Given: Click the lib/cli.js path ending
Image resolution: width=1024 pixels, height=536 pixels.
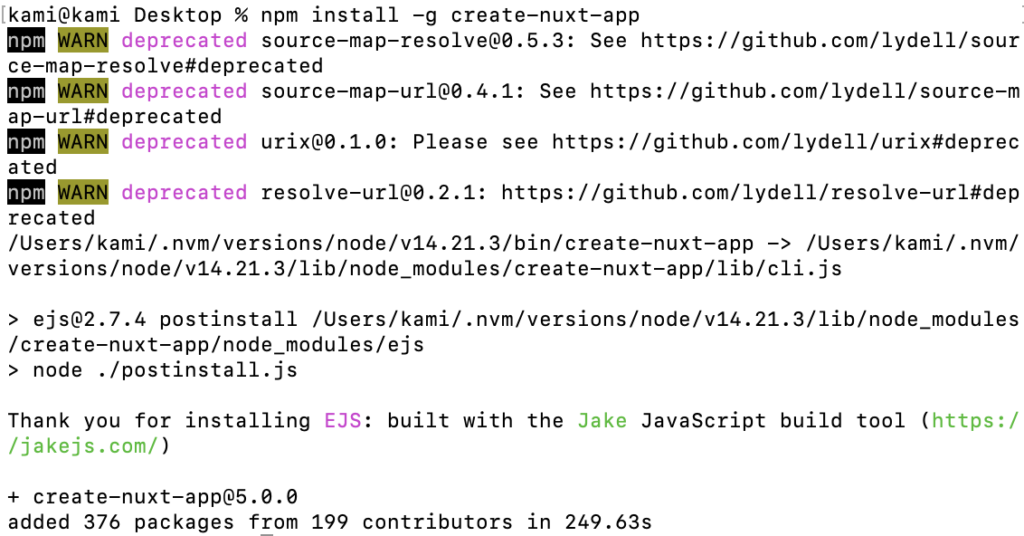Looking at the screenshot, I should point(778,268).
